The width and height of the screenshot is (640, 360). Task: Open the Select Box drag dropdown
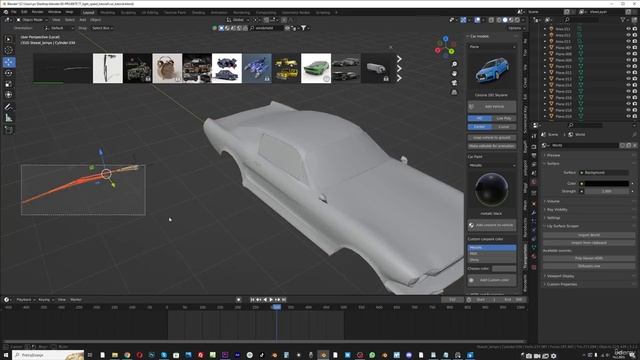click(x=102, y=28)
